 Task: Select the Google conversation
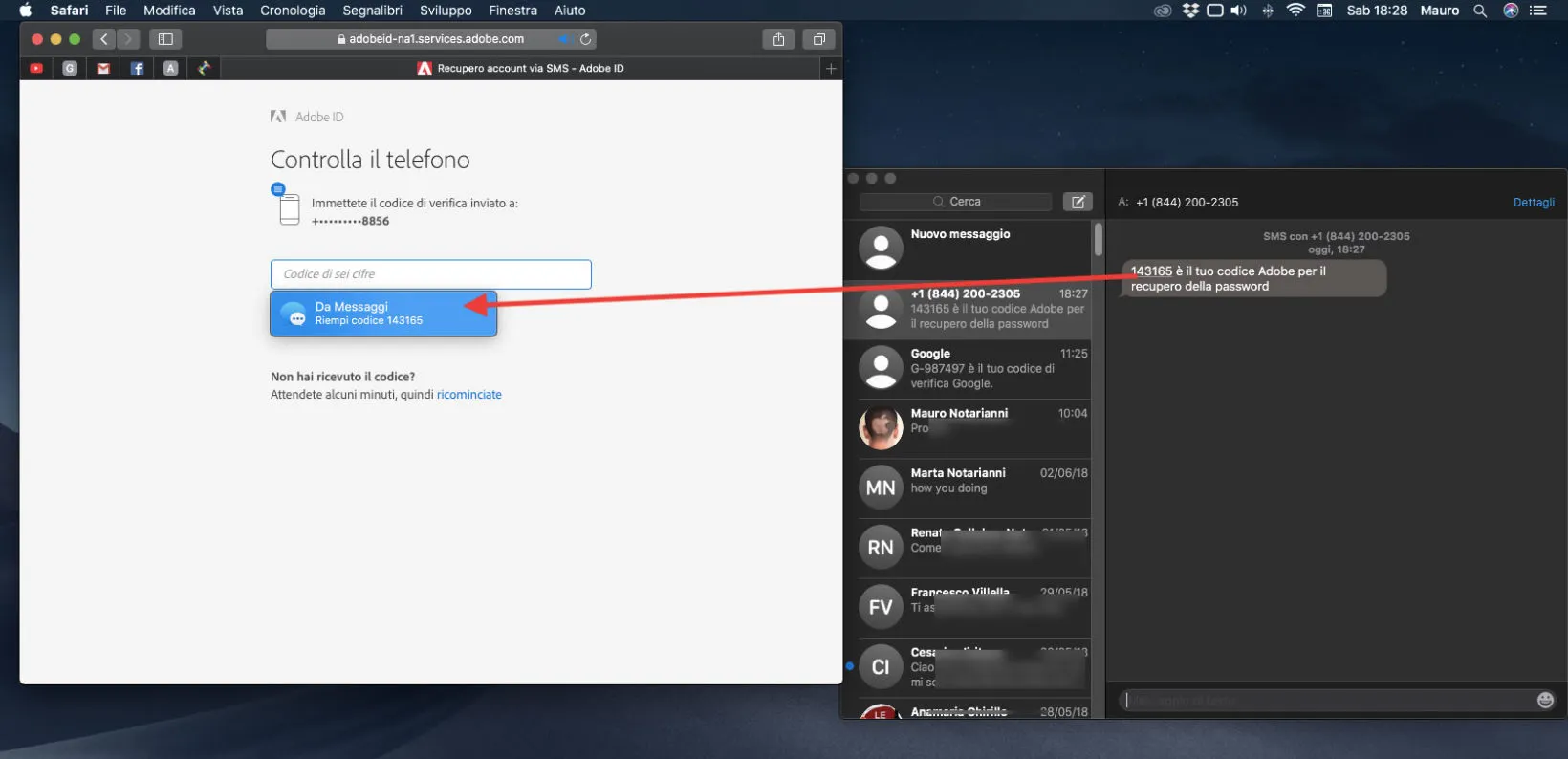(x=968, y=369)
